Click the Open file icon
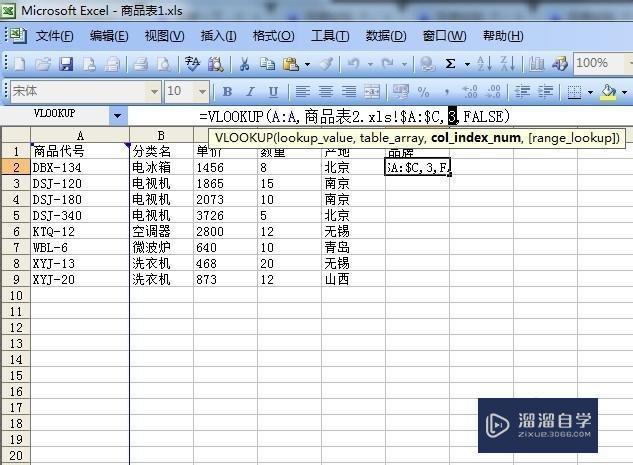The width and height of the screenshot is (633, 465). (x=43, y=64)
